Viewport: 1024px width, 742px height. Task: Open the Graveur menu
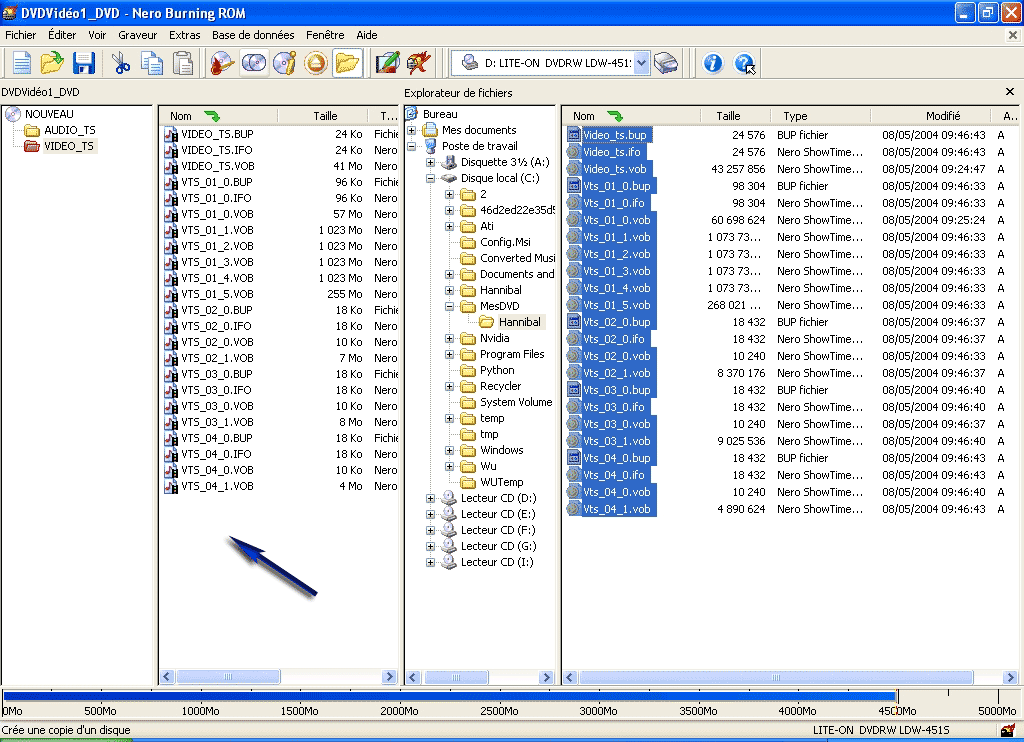click(138, 35)
